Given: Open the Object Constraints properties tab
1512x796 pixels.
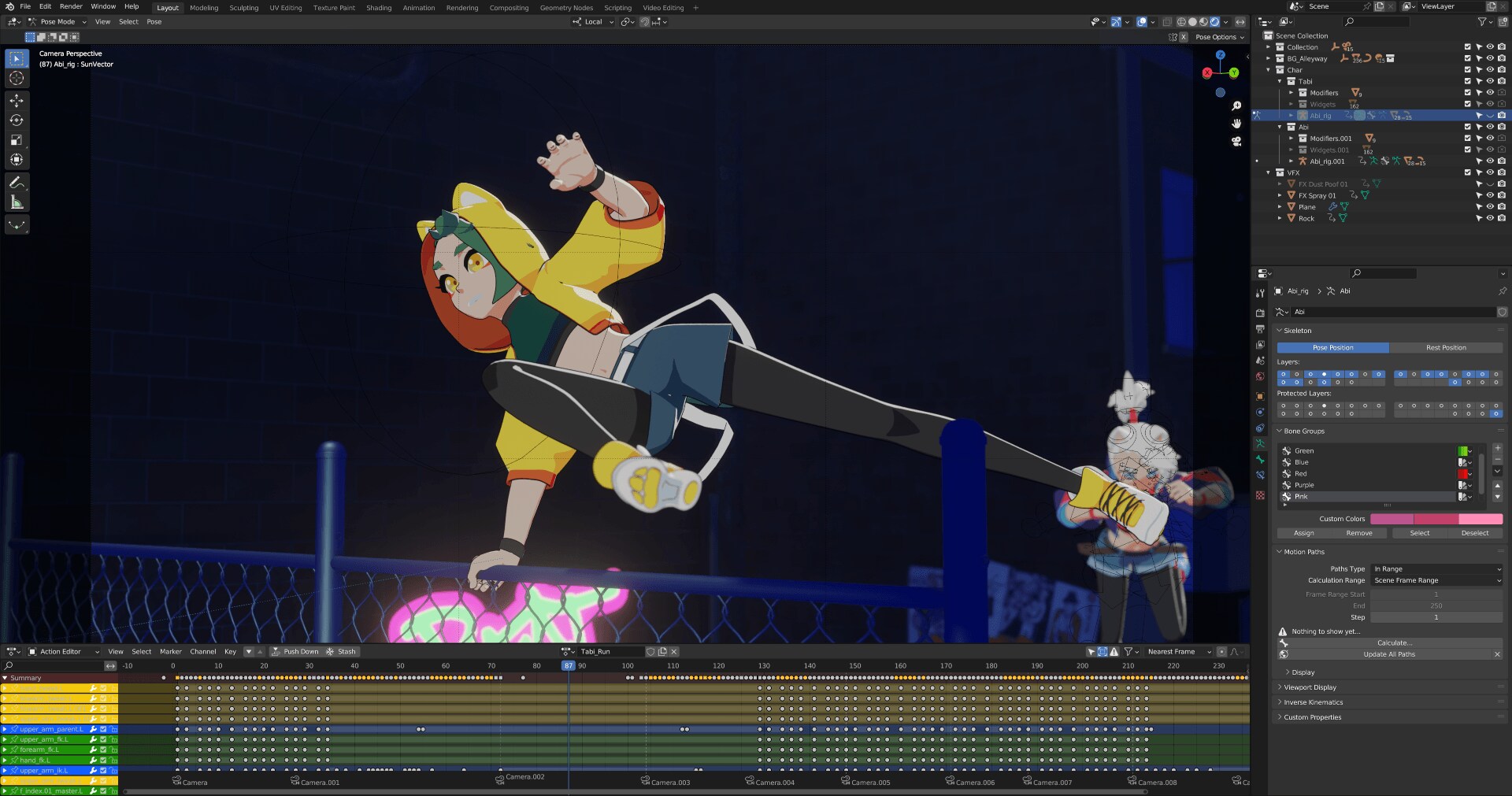Looking at the screenshot, I should click(x=1260, y=428).
